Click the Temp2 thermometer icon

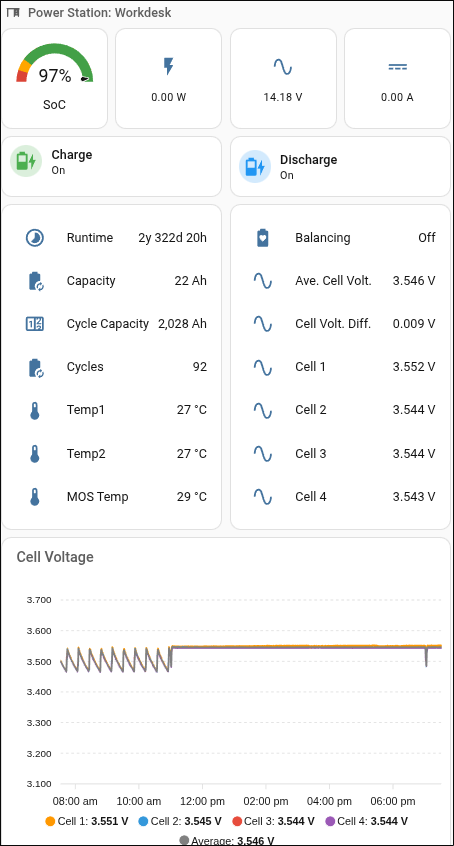(35, 453)
